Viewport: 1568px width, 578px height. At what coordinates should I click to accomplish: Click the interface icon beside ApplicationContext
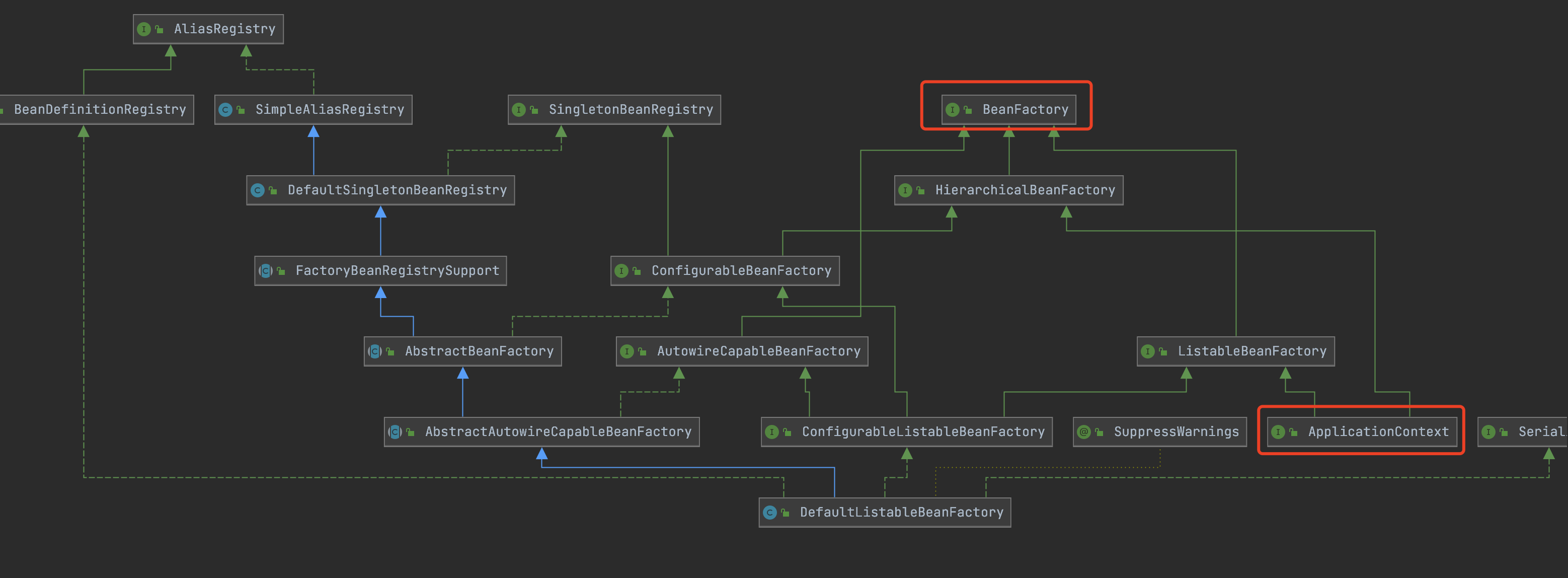click(1278, 432)
